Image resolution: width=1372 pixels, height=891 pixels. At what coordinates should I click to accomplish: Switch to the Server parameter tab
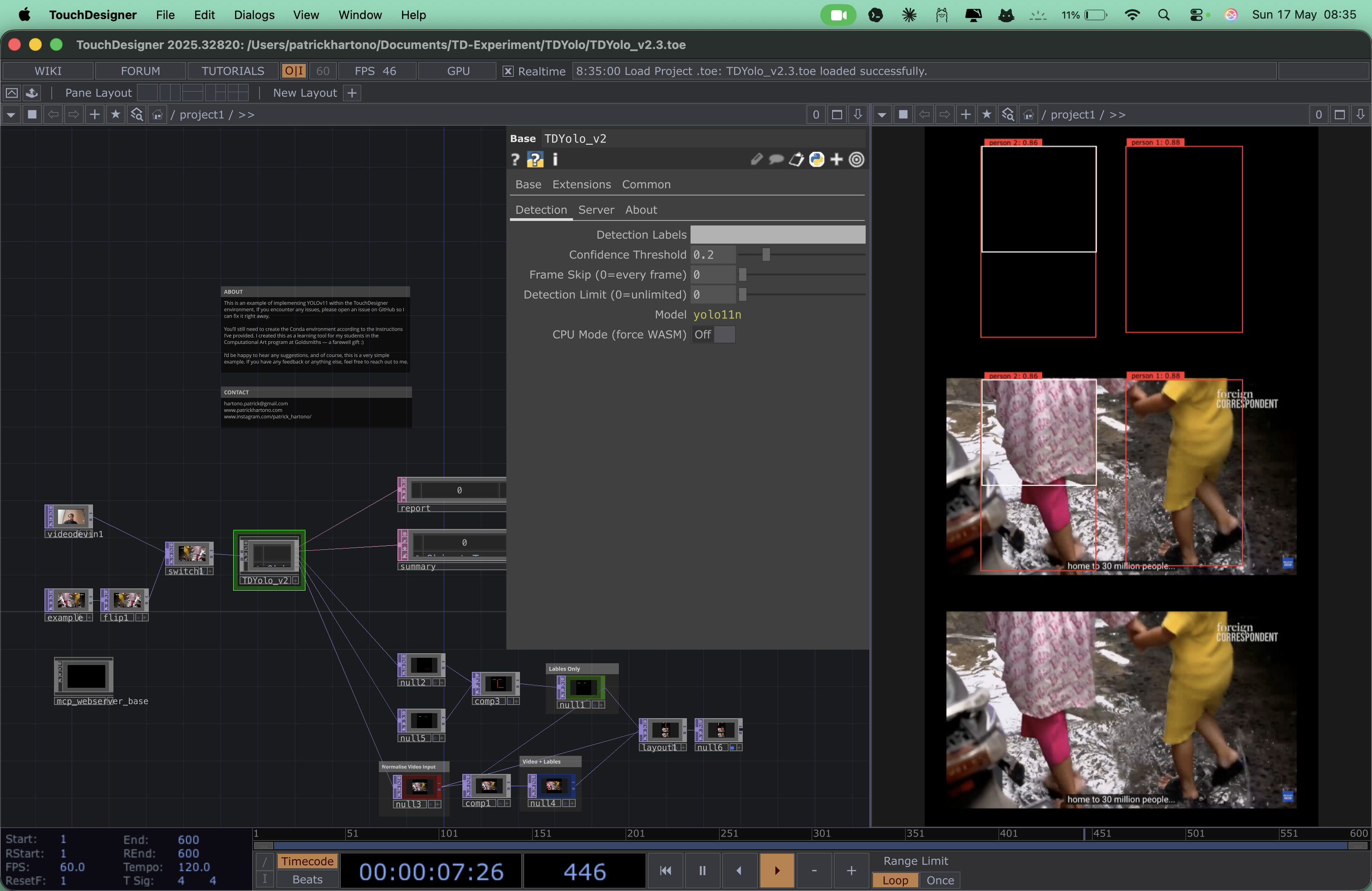pyautogui.click(x=596, y=210)
